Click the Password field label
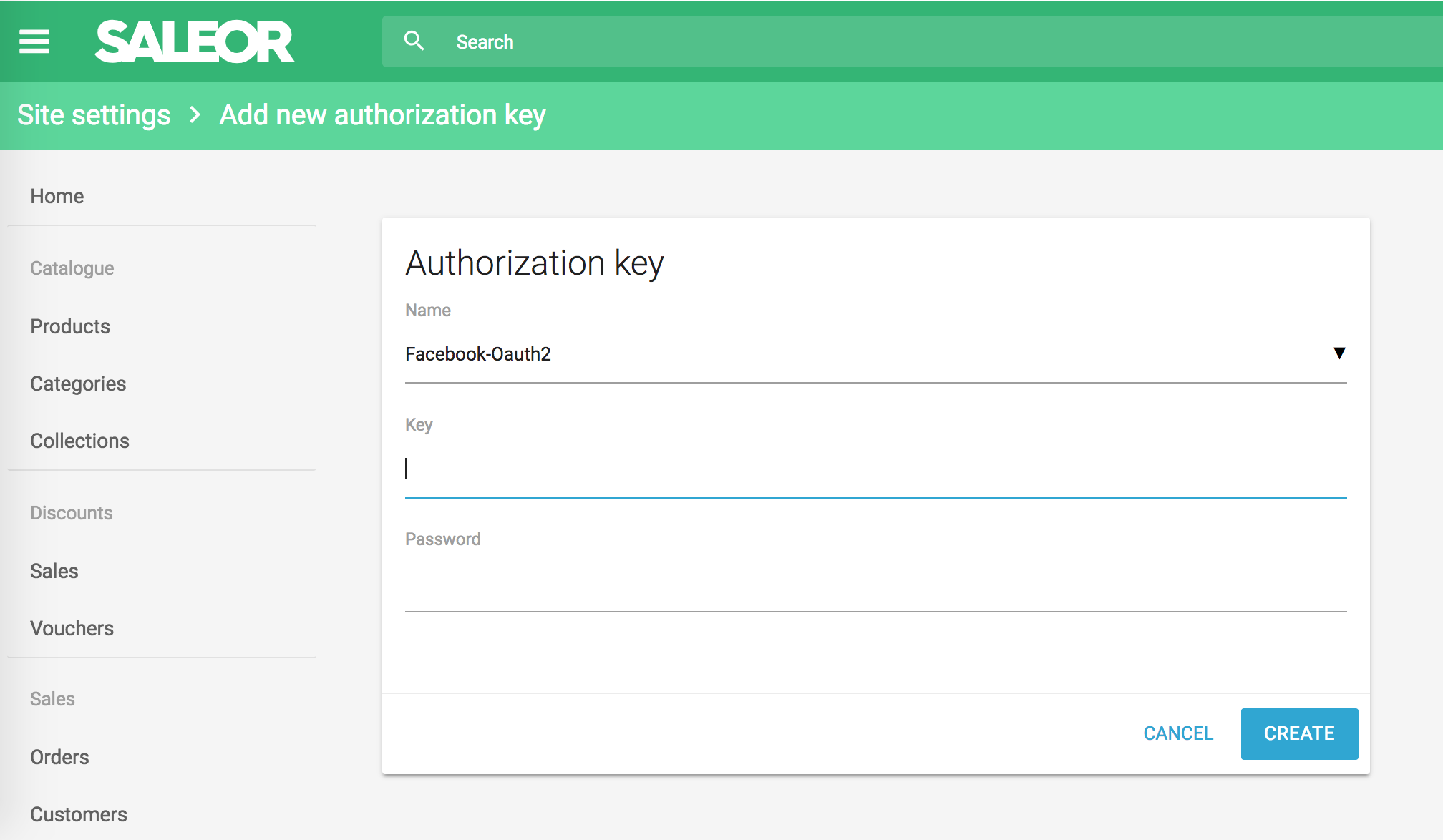The image size is (1443, 840). 443,539
